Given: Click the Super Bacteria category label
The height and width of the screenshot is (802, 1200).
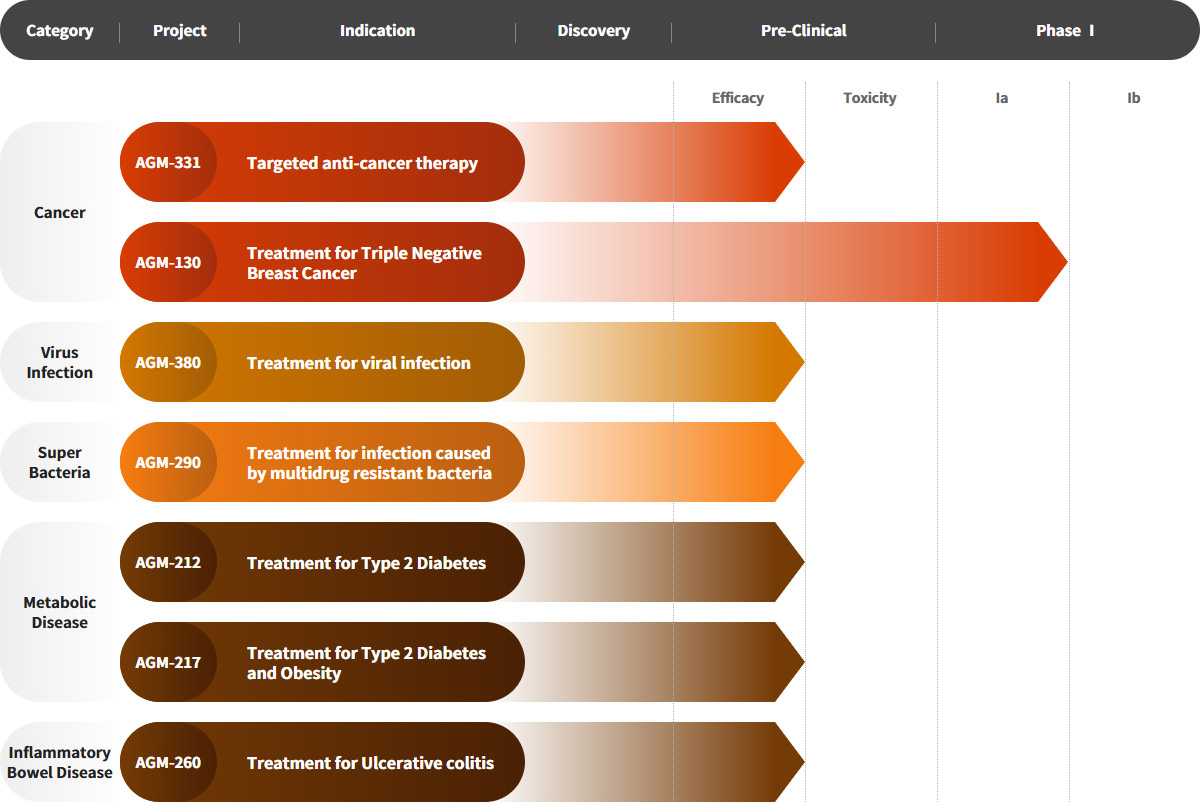Looking at the screenshot, I should pos(60,462).
